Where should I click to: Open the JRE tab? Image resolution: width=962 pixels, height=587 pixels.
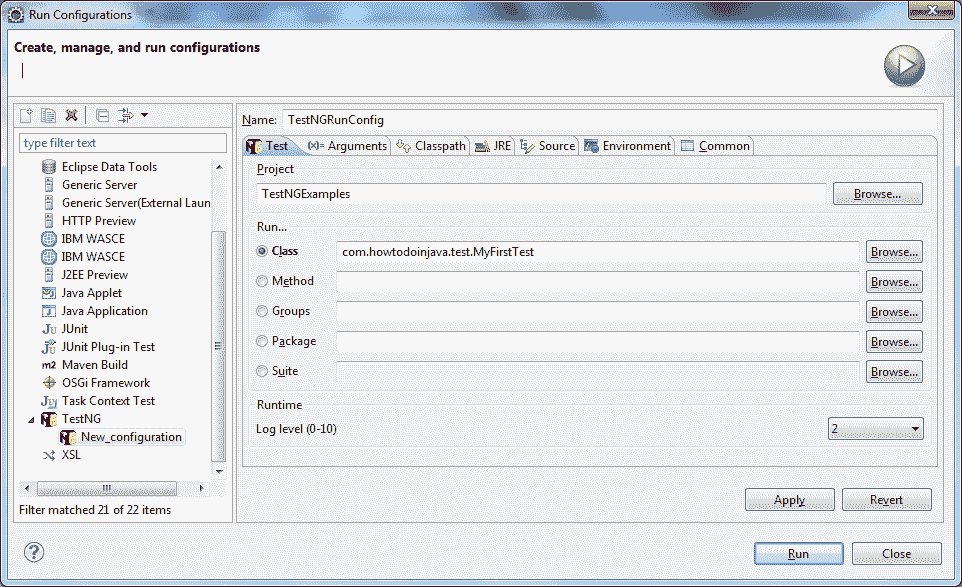pyautogui.click(x=493, y=146)
